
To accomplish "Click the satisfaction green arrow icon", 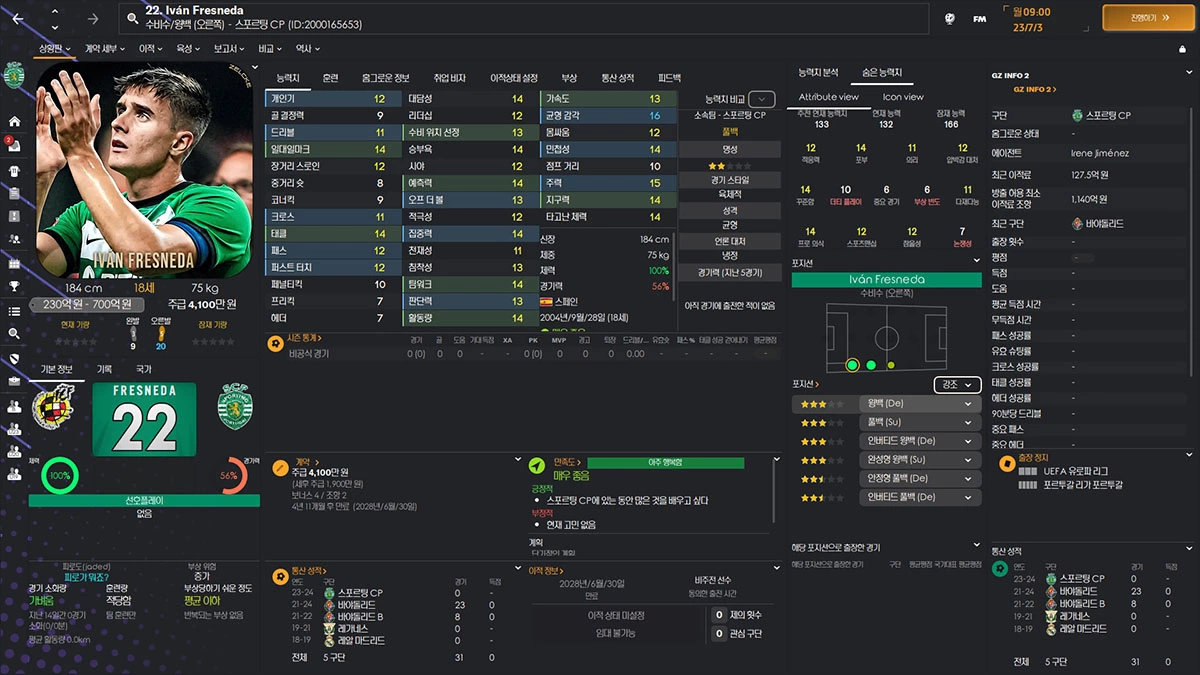I will (x=537, y=465).
